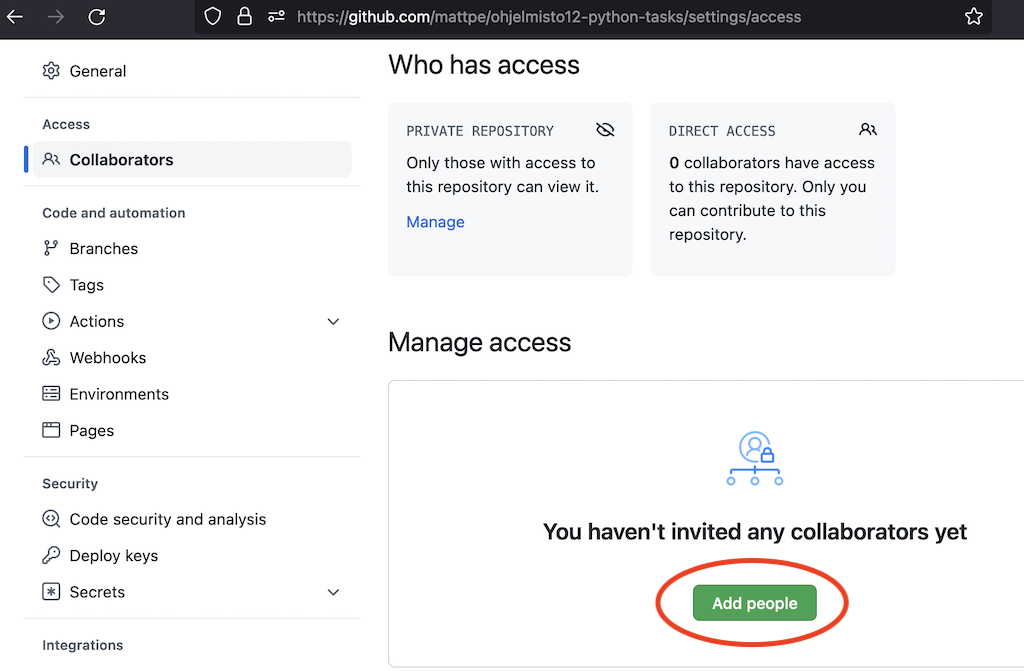Image resolution: width=1024 pixels, height=671 pixels.
Task: Open the Tags settings page
Action: (86, 285)
